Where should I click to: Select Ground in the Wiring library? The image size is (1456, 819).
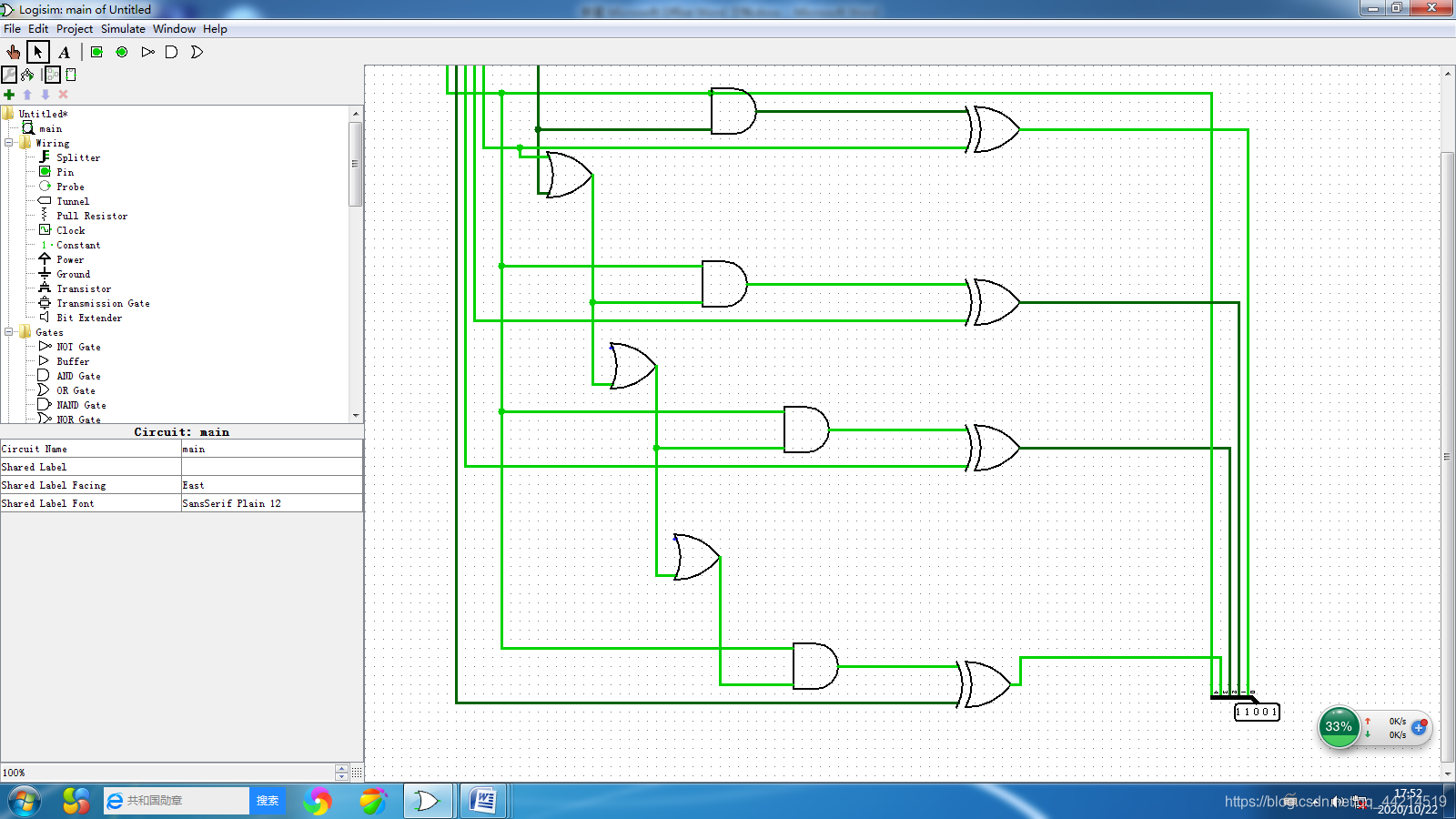point(73,274)
